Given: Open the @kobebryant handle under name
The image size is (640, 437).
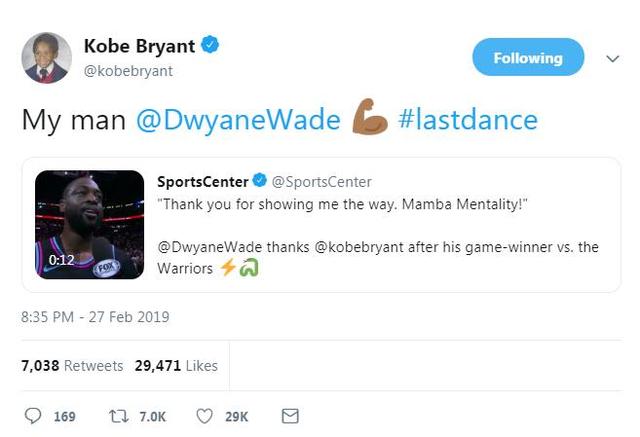Looking at the screenshot, I should (x=128, y=71).
